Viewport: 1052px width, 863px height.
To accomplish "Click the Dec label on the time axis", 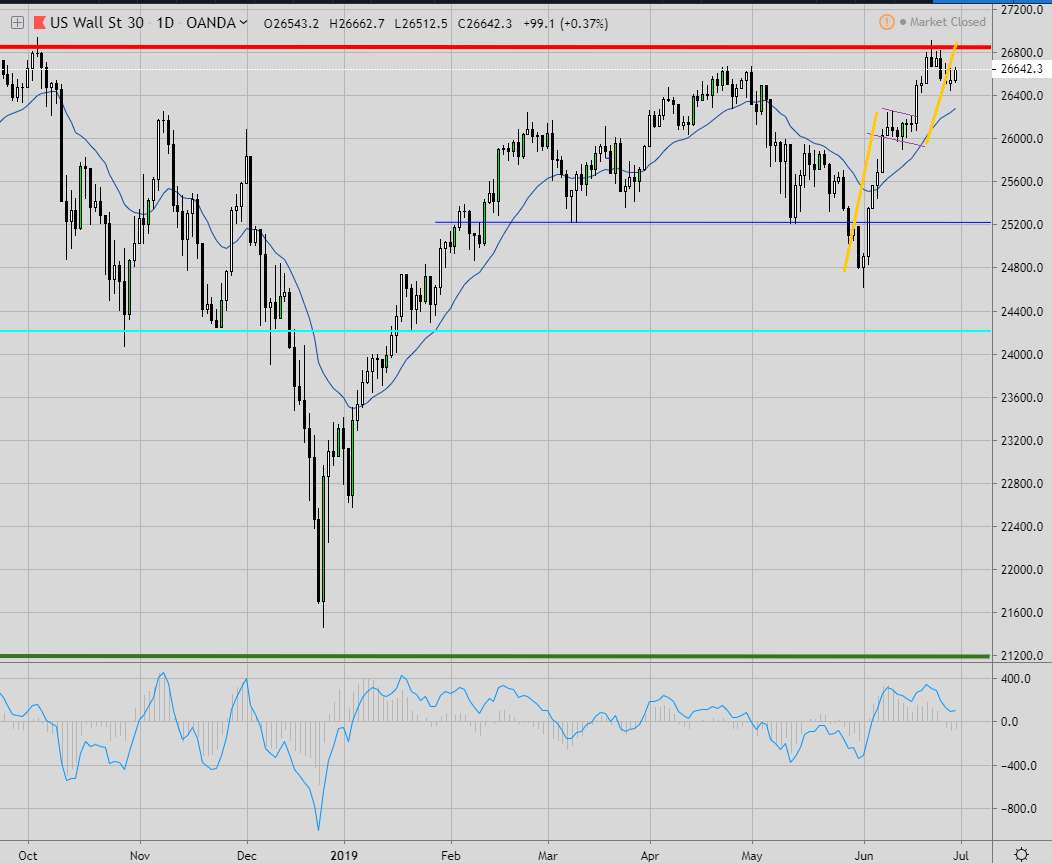I will coord(247,856).
